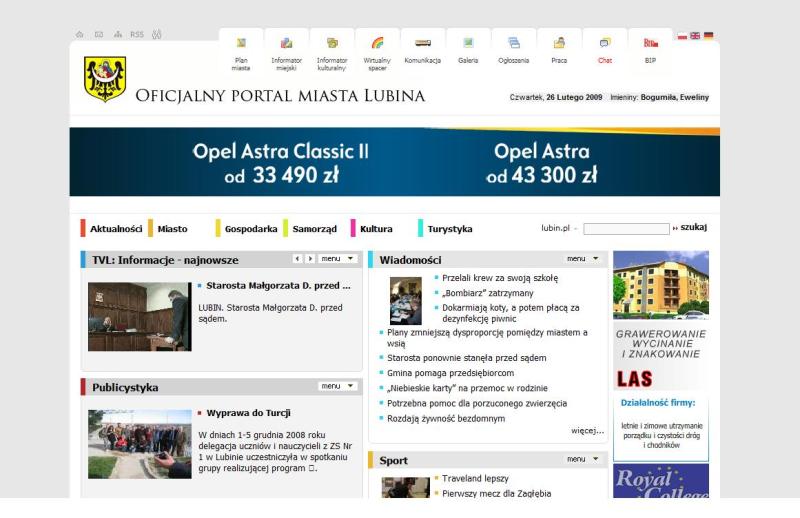Open menu dropdown in TVL Informacje panel

tap(337, 259)
